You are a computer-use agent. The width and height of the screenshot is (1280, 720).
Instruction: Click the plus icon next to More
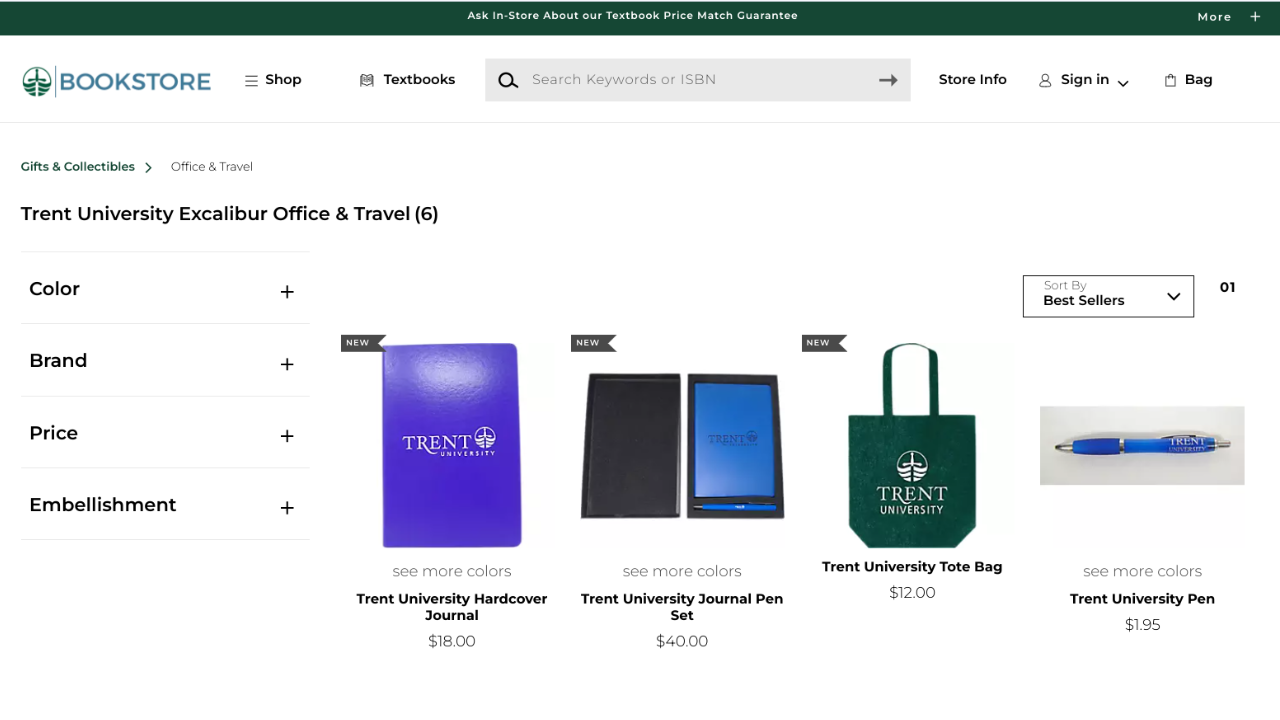pos(1256,16)
